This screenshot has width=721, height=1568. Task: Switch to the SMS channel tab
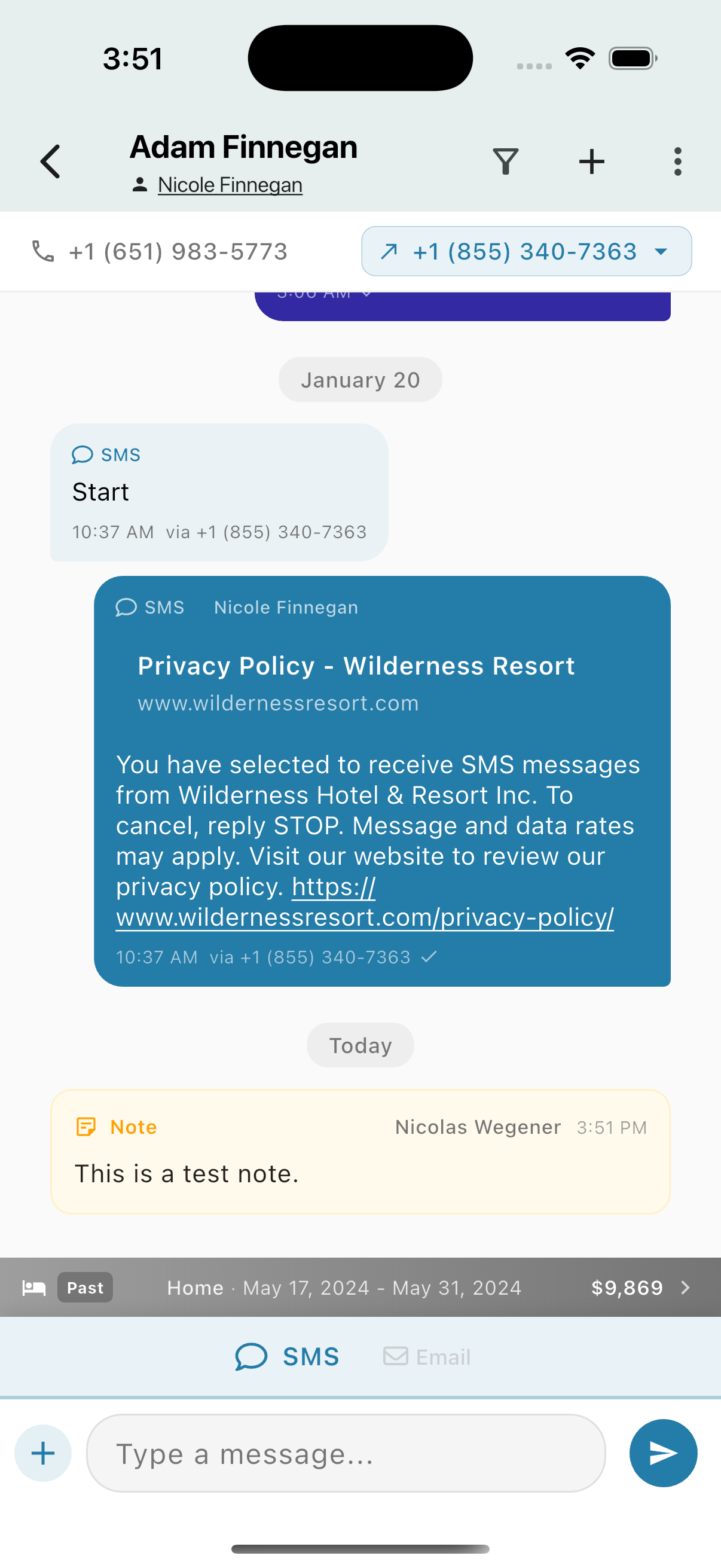click(287, 1357)
